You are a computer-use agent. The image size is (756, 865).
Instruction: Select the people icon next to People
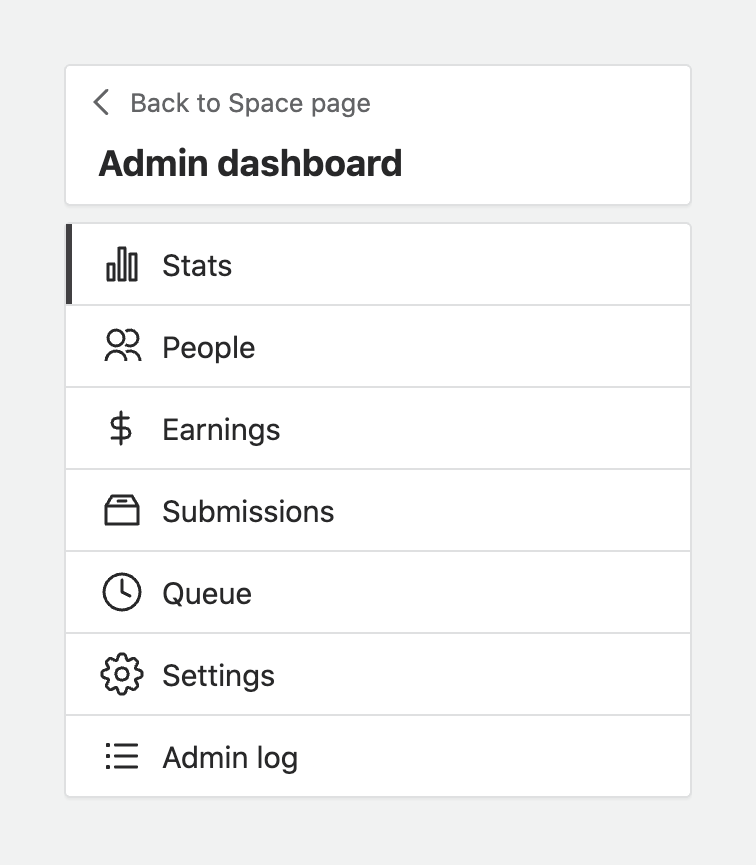pos(122,346)
